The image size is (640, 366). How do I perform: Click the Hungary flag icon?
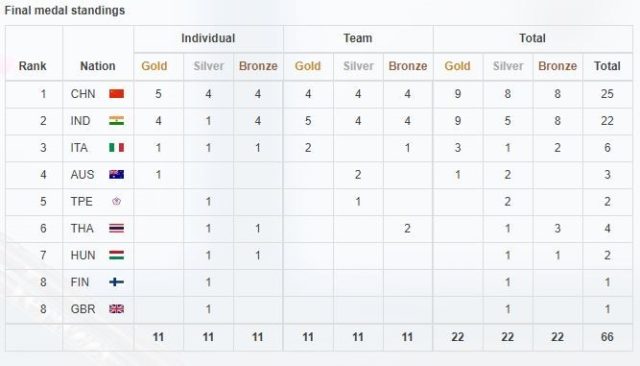pyautogui.click(x=116, y=255)
